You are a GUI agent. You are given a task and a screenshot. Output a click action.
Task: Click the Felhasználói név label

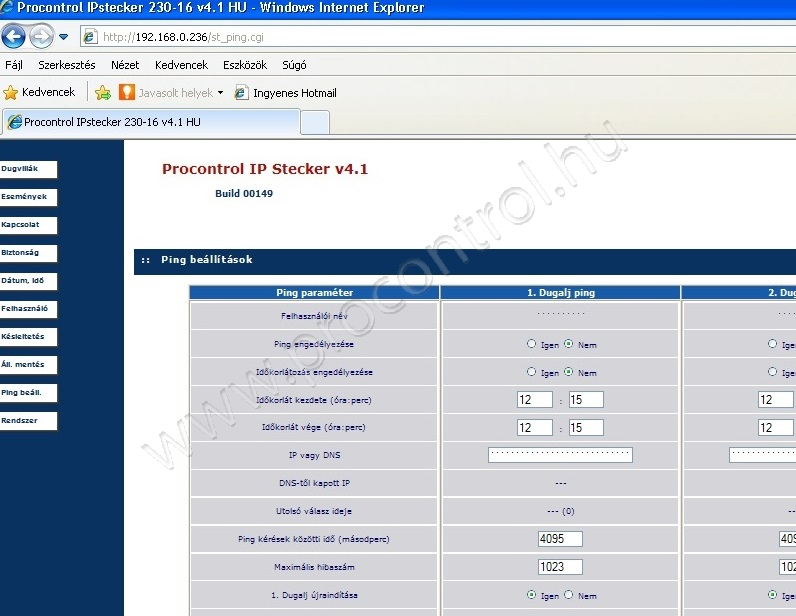[x=314, y=316]
